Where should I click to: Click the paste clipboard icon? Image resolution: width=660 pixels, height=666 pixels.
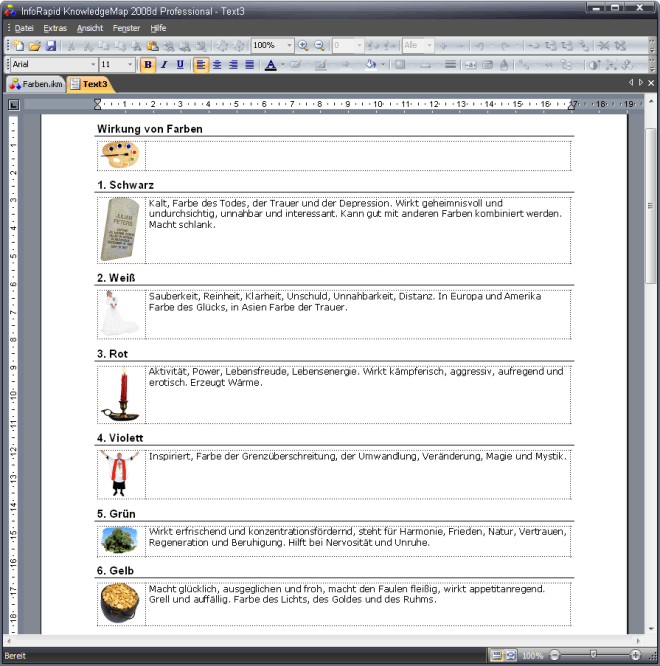pyautogui.click(x=151, y=46)
